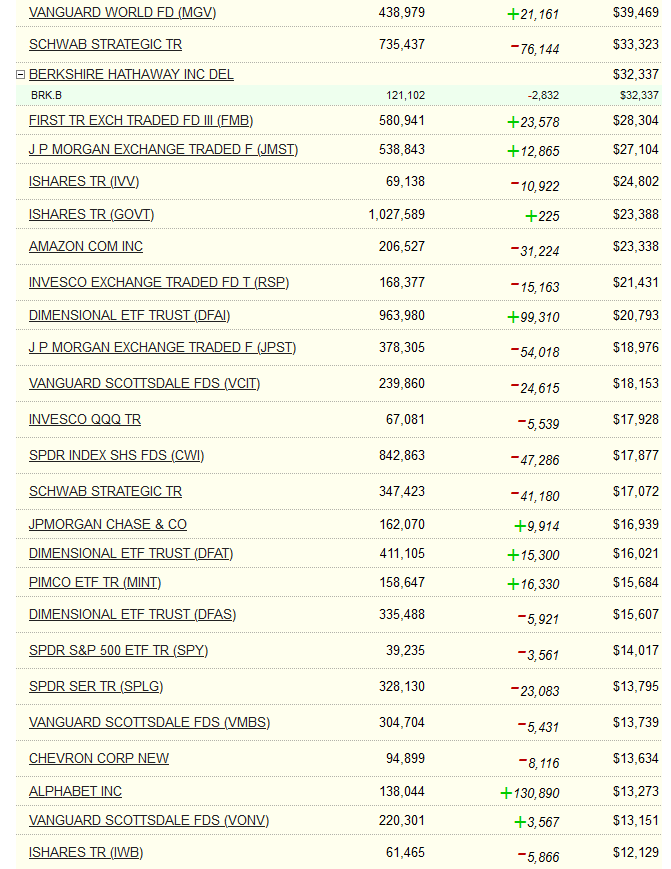Open the SCHWAB STRATEGIC TR link valued $33,323
The height and width of the screenshot is (869, 671).
point(105,44)
